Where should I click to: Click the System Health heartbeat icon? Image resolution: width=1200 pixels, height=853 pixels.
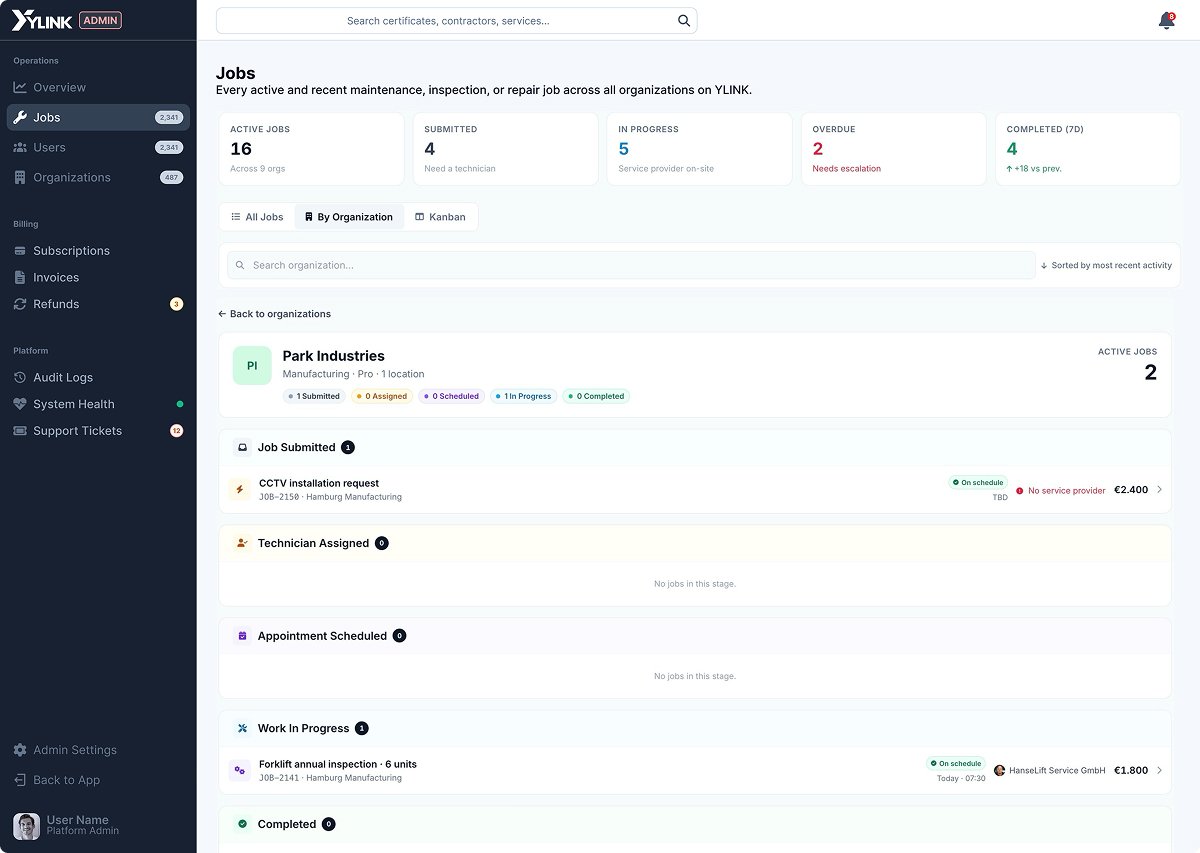click(20, 404)
